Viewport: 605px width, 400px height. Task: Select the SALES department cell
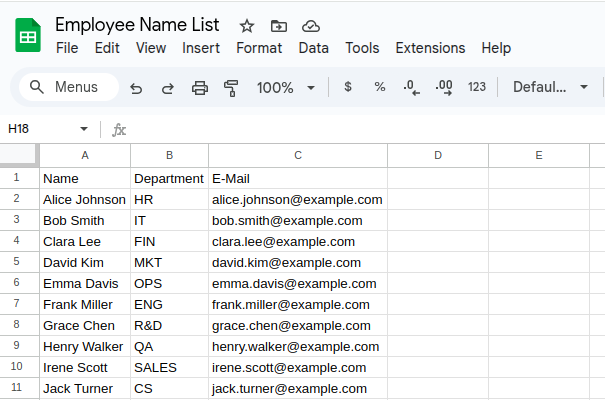(169, 367)
